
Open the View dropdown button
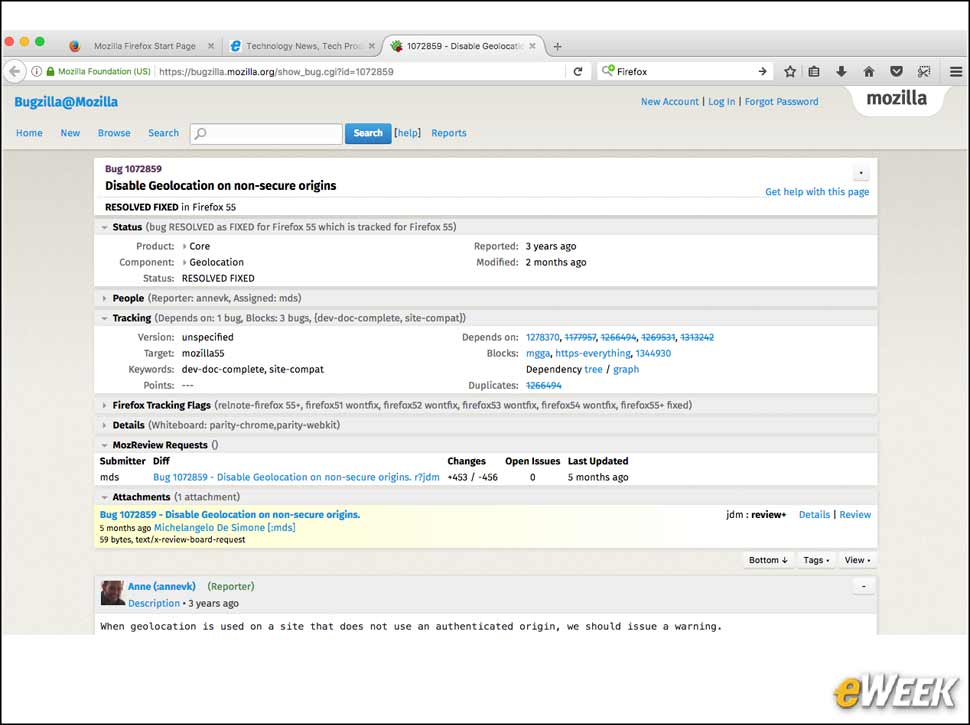pos(857,560)
